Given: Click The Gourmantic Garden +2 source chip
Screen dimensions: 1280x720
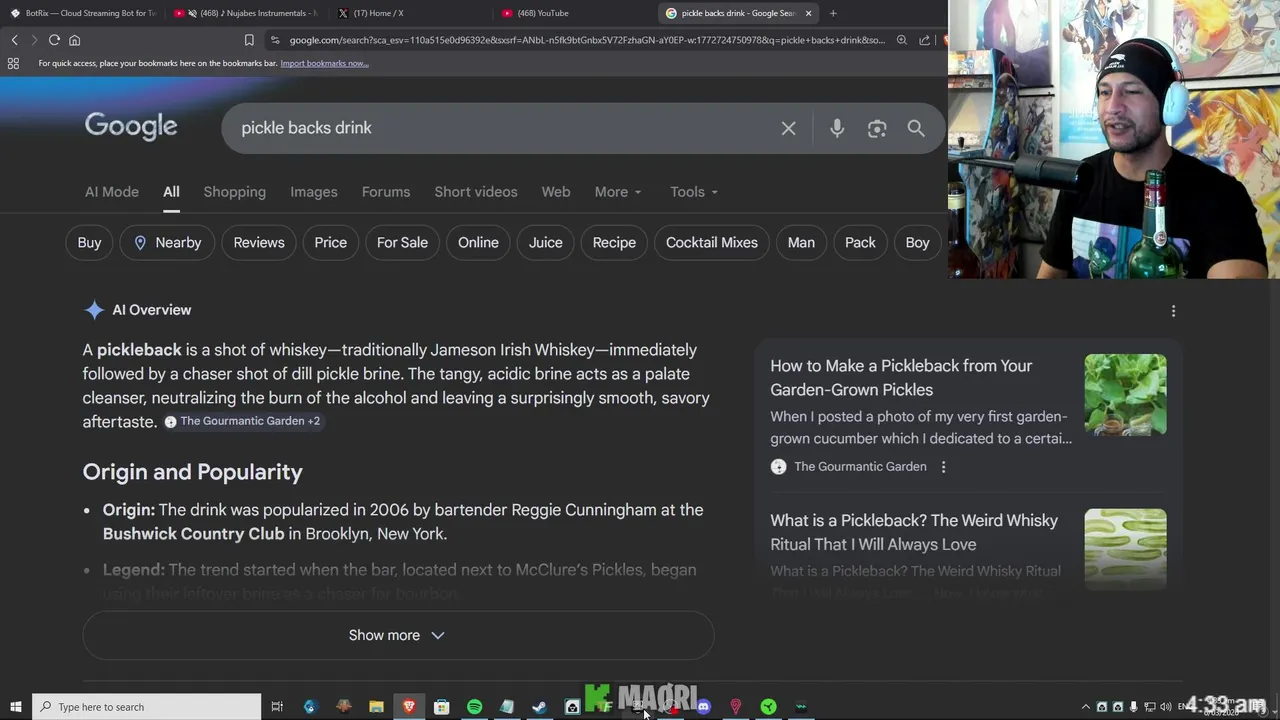Looking at the screenshot, I should pyautogui.click(x=243, y=421).
